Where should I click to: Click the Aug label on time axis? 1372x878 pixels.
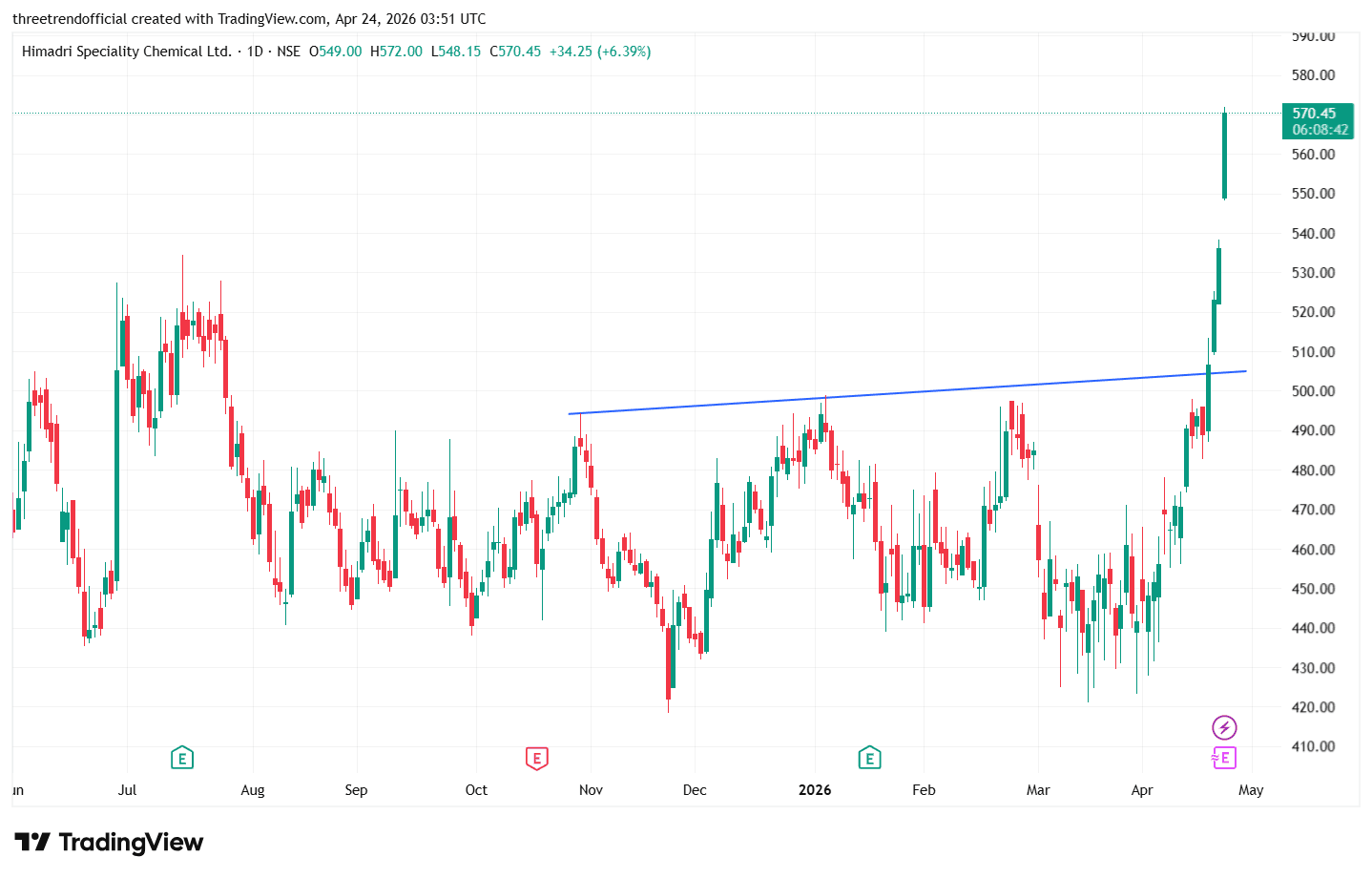click(253, 790)
